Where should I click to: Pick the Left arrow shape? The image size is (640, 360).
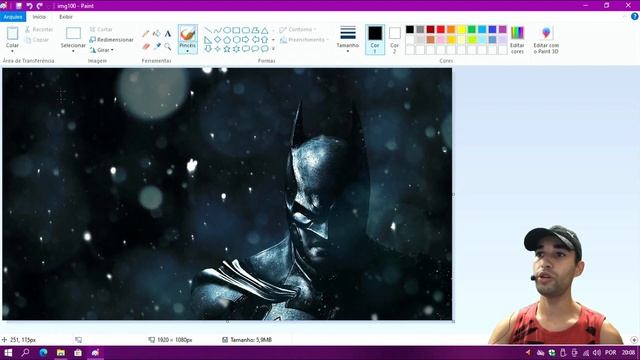(x=255, y=40)
